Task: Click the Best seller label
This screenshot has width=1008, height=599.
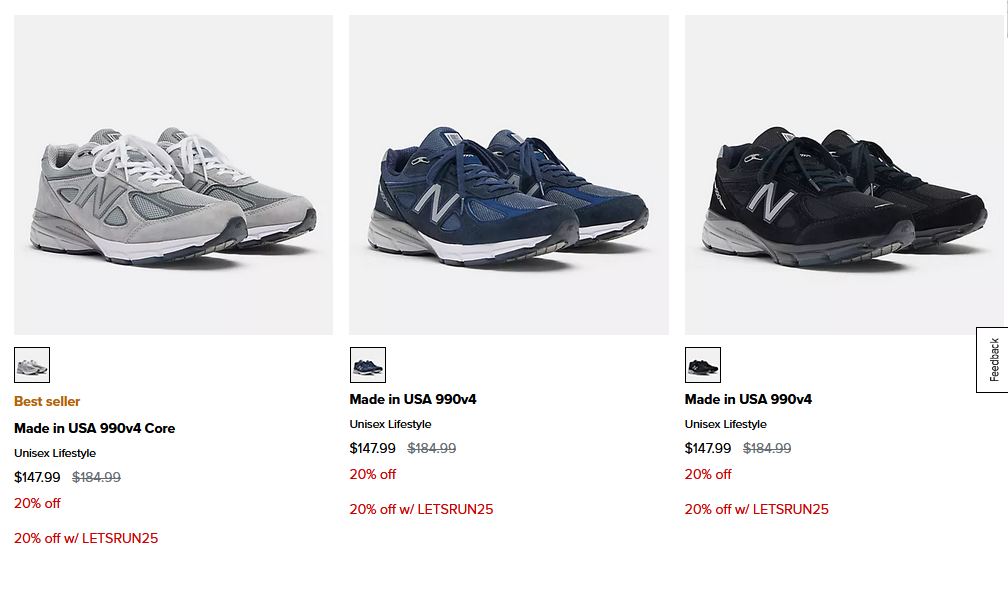Action: [x=47, y=401]
